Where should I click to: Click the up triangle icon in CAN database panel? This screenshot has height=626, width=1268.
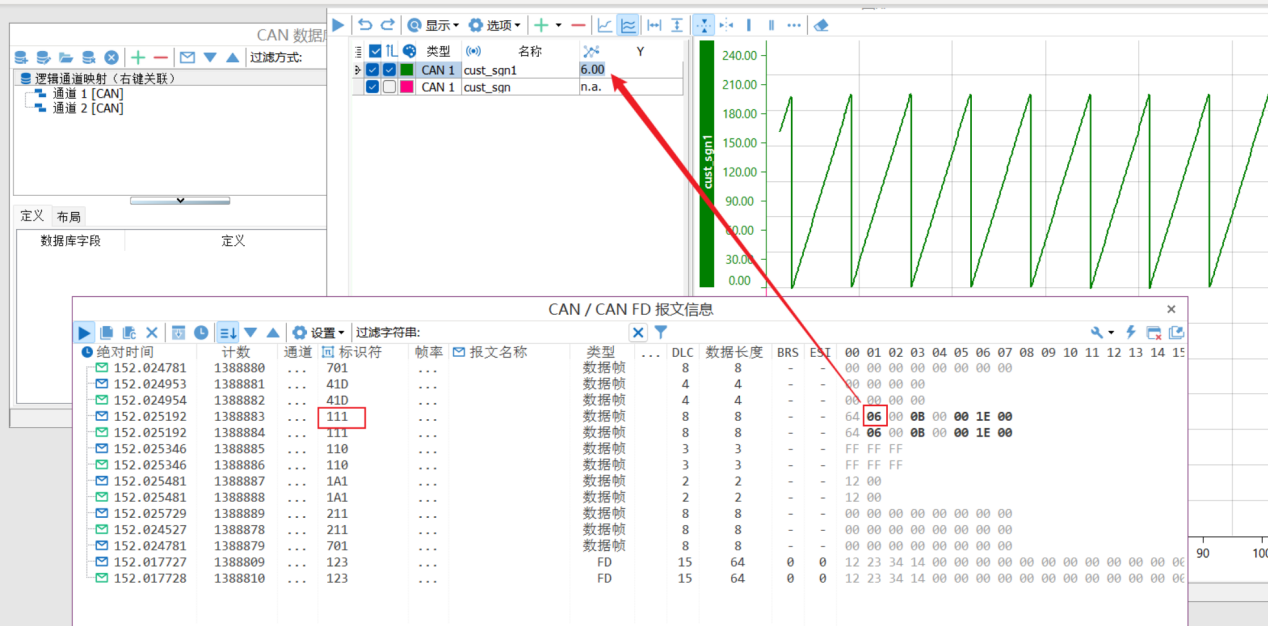tap(232, 57)
